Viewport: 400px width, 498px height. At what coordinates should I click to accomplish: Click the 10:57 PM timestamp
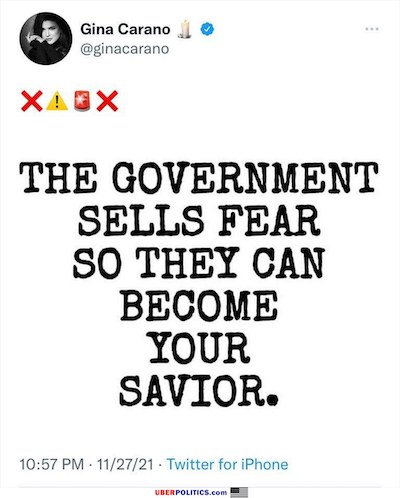click(x=52, y=464)
